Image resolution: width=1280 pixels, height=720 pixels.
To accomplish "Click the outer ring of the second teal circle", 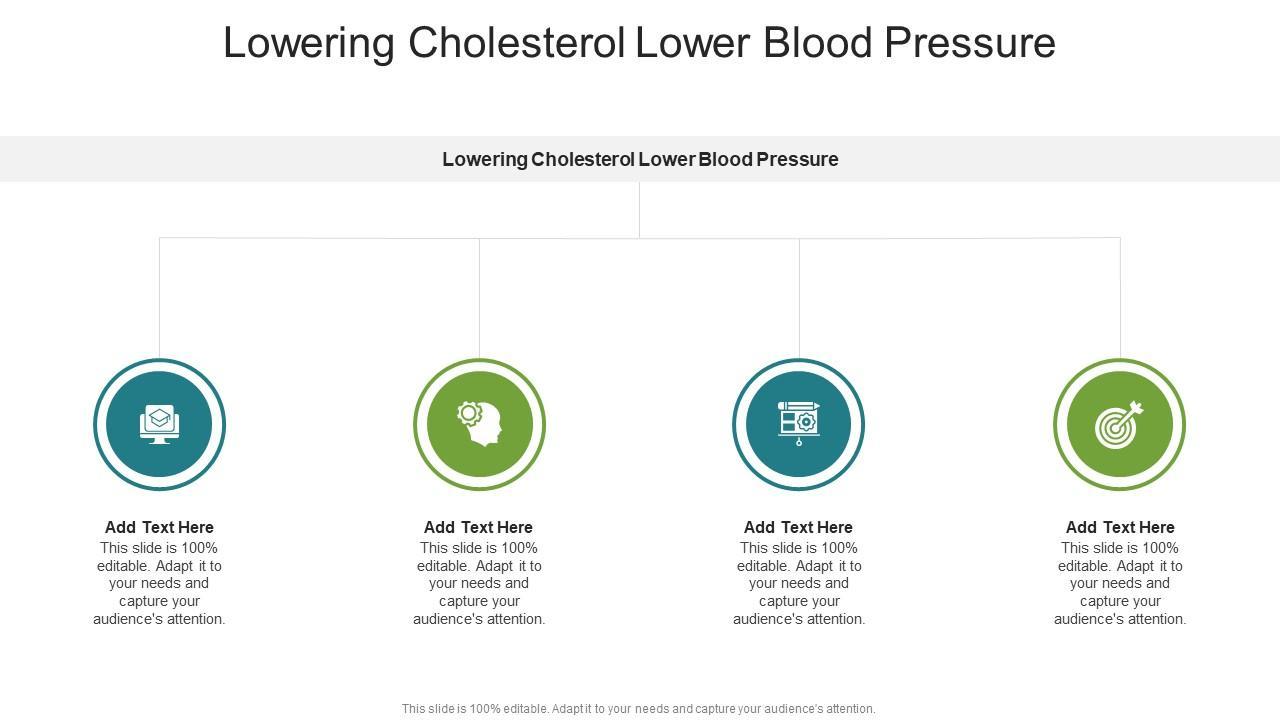I will click(735, 425).
